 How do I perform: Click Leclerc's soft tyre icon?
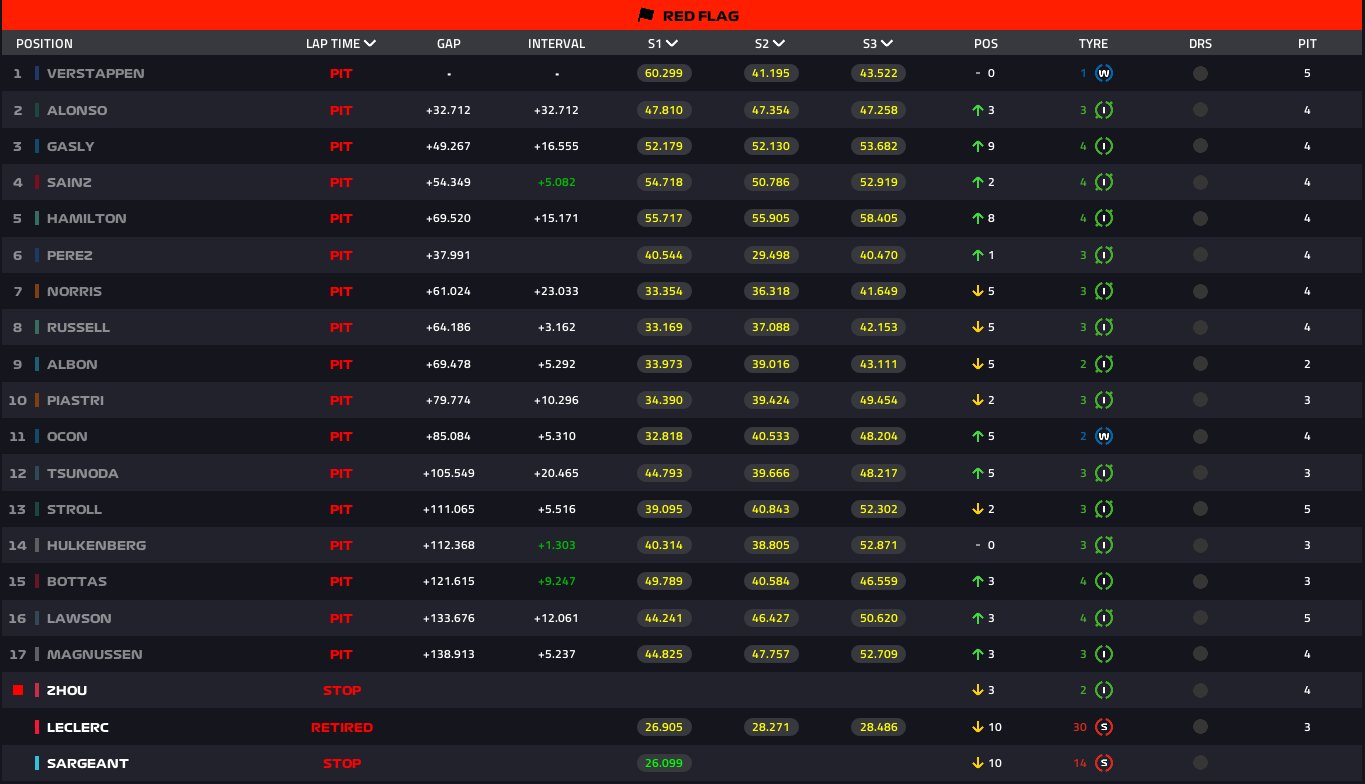click(x=1104, y=727)
